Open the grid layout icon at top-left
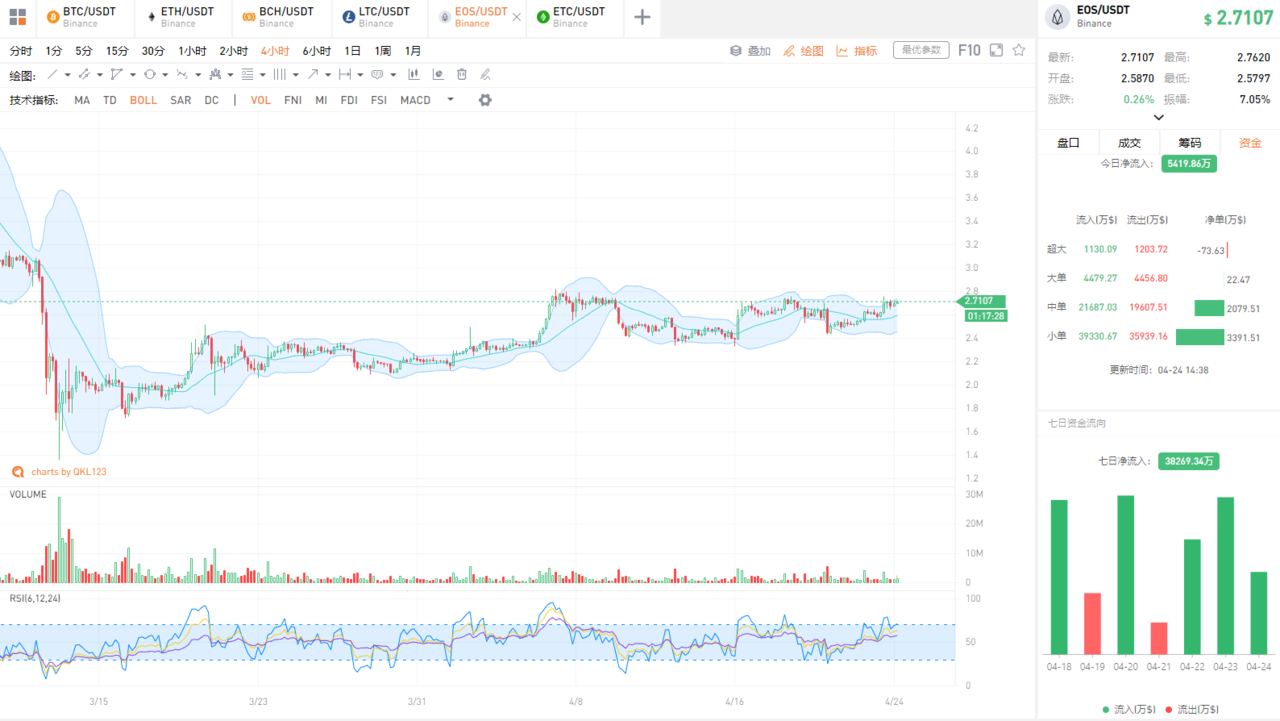 point(17,17)
